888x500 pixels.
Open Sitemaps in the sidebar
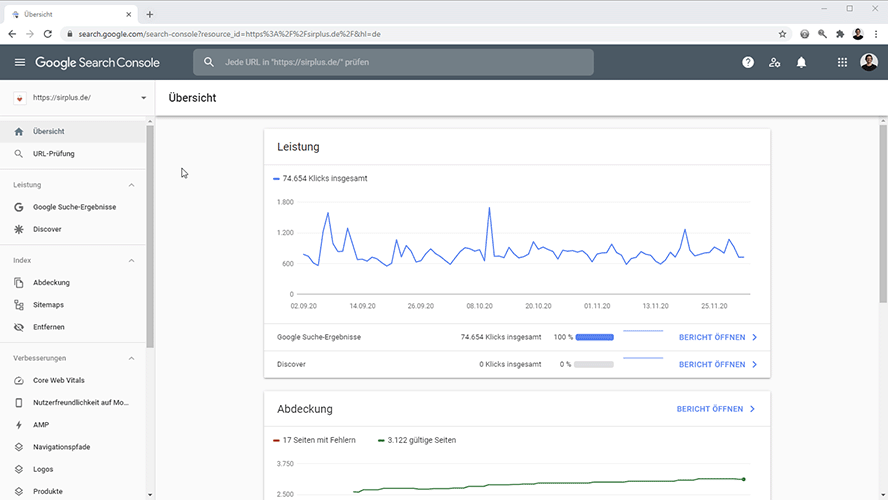tap(72, 305)
